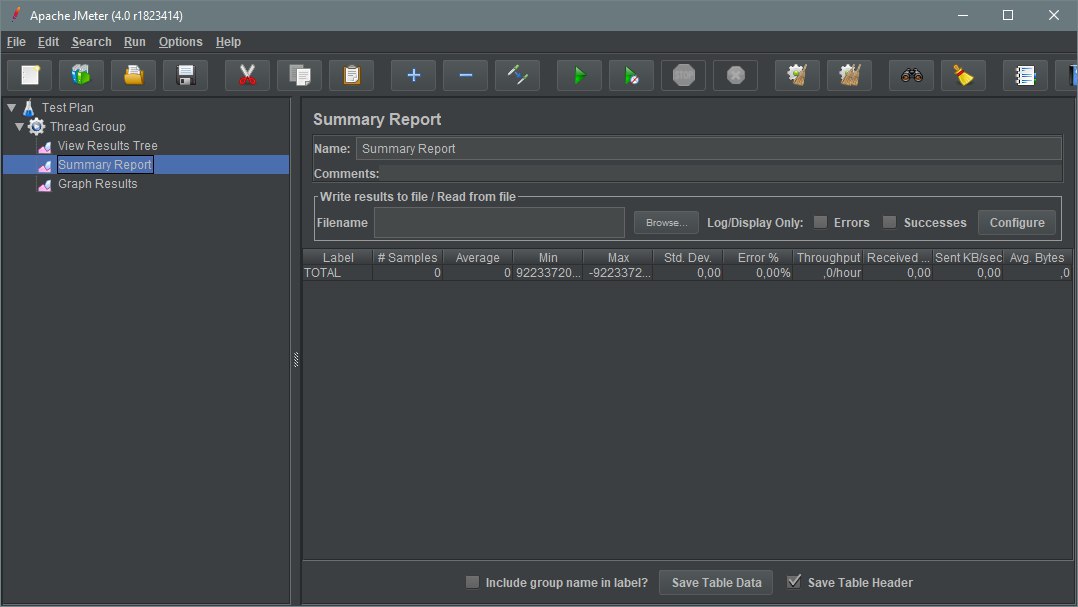The image size is (1078, 607).
Task: Select the Thread Group label in tree
Action: (x=87, y=126)
